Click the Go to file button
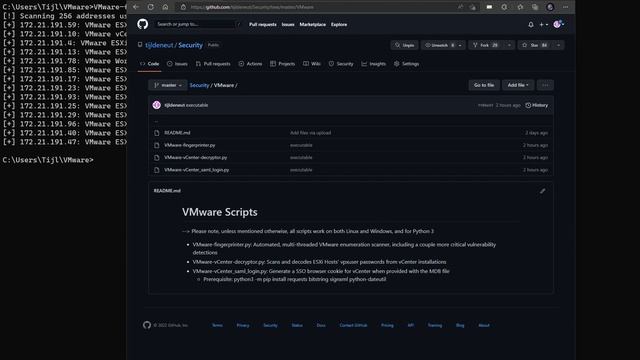The height and width of the screenshot is (360, 640). coord(484,85)
